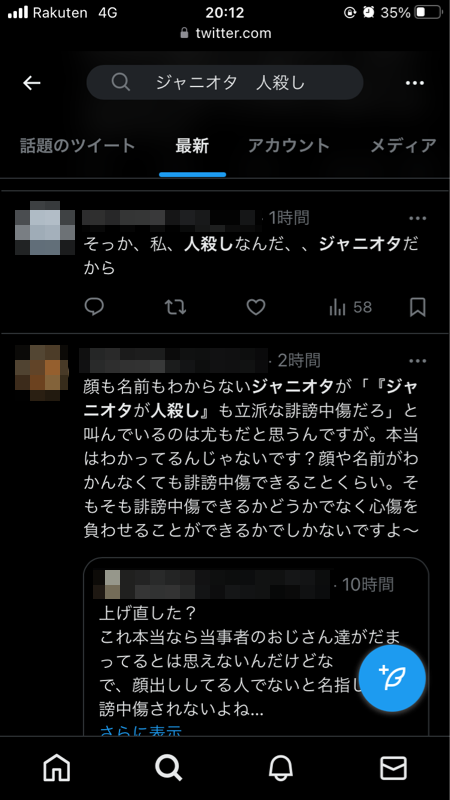The width and height of the screenshot is (450, 800).
Task: Retweet the first tweet
Action: click(x=175, y=307)
